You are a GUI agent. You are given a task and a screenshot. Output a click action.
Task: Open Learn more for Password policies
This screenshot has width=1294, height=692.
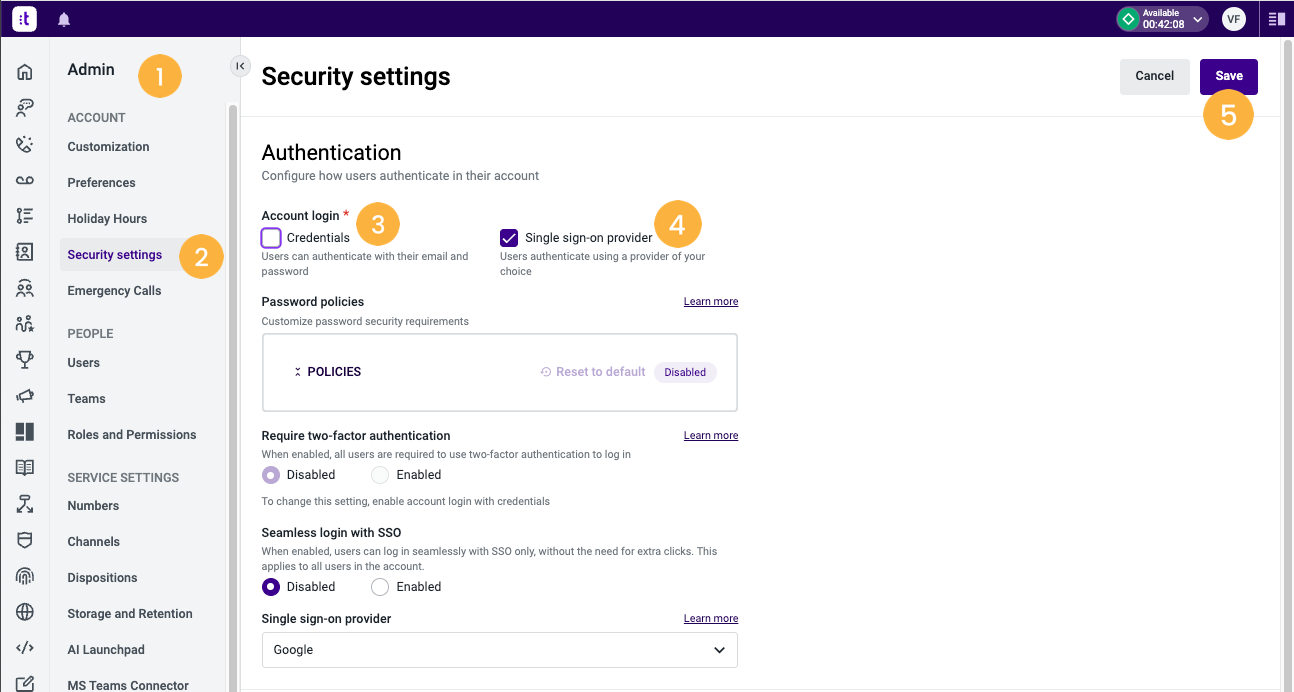tap(711, 302)
